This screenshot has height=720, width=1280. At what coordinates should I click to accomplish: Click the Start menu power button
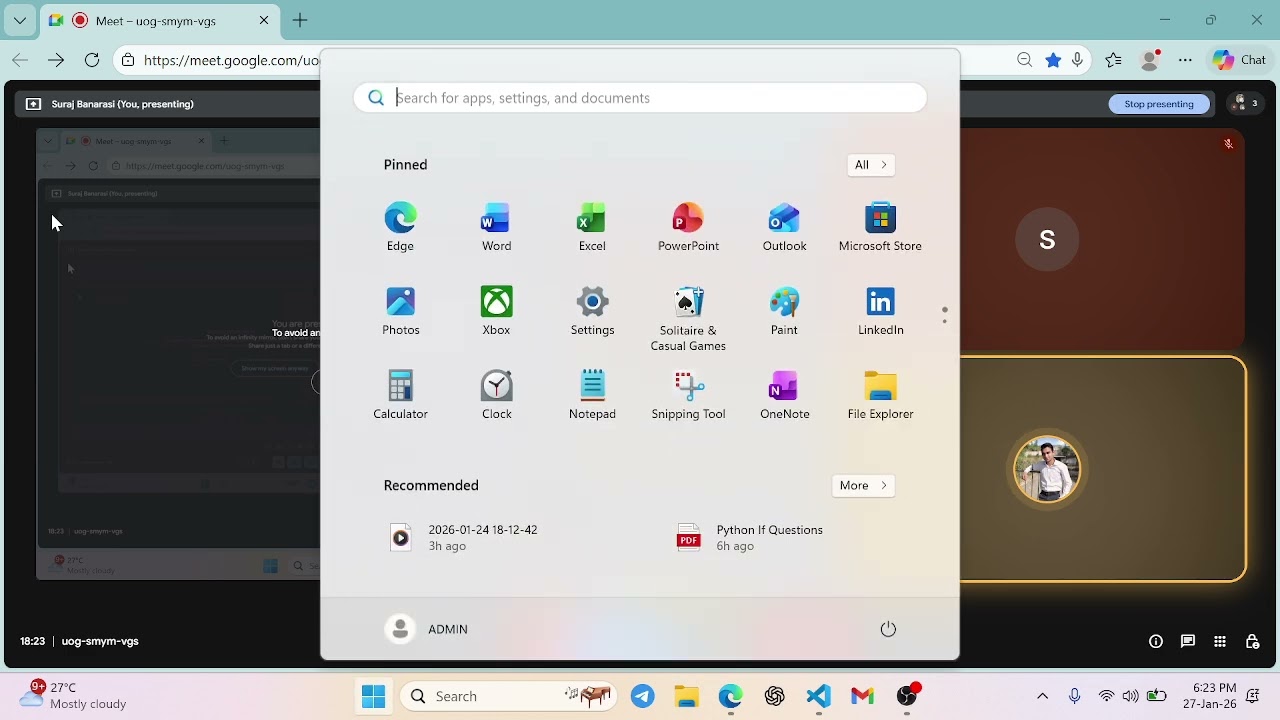coord(888,629)
